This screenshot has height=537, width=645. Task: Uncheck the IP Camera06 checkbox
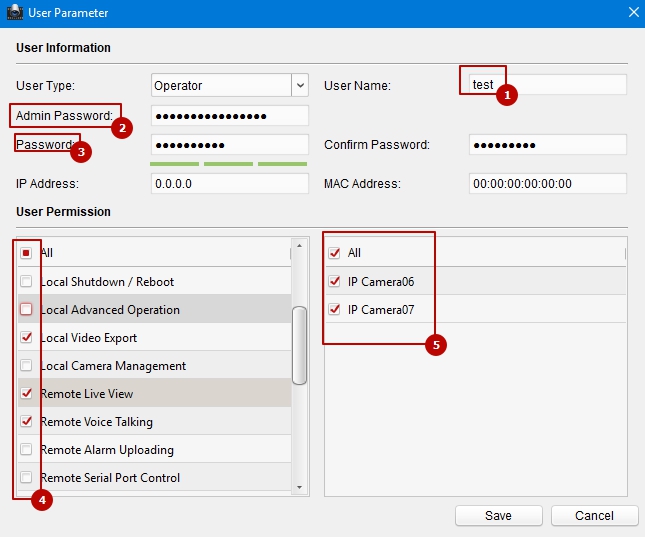point(334,282)
